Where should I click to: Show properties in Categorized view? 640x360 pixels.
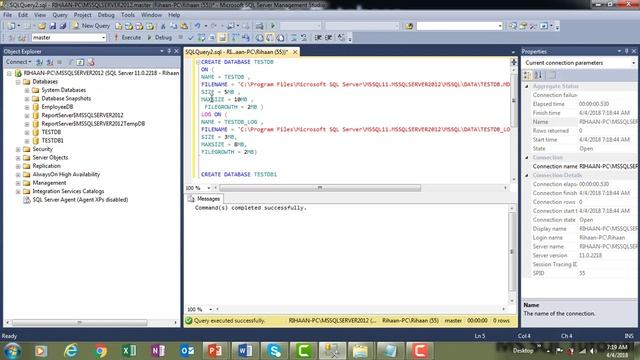click(527, 75)
